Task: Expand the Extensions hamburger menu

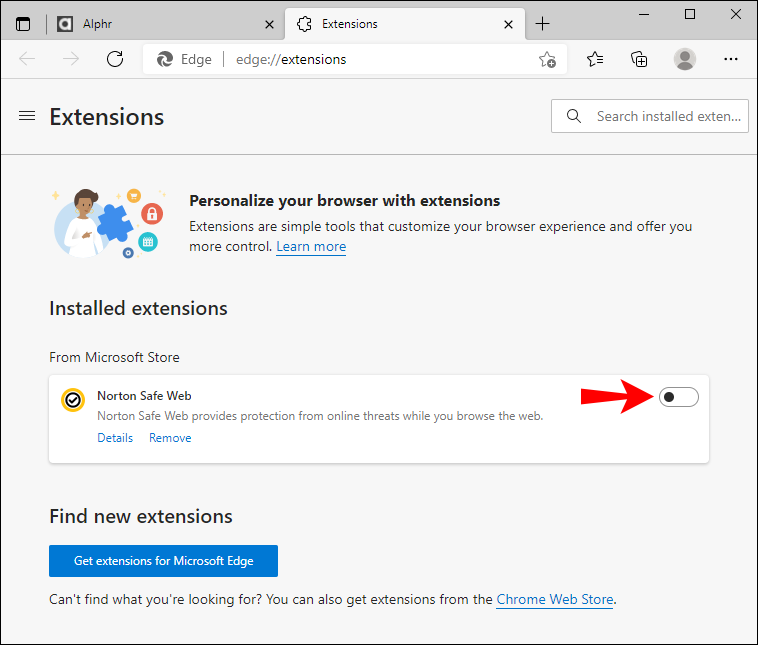Action: coord(27,116)
